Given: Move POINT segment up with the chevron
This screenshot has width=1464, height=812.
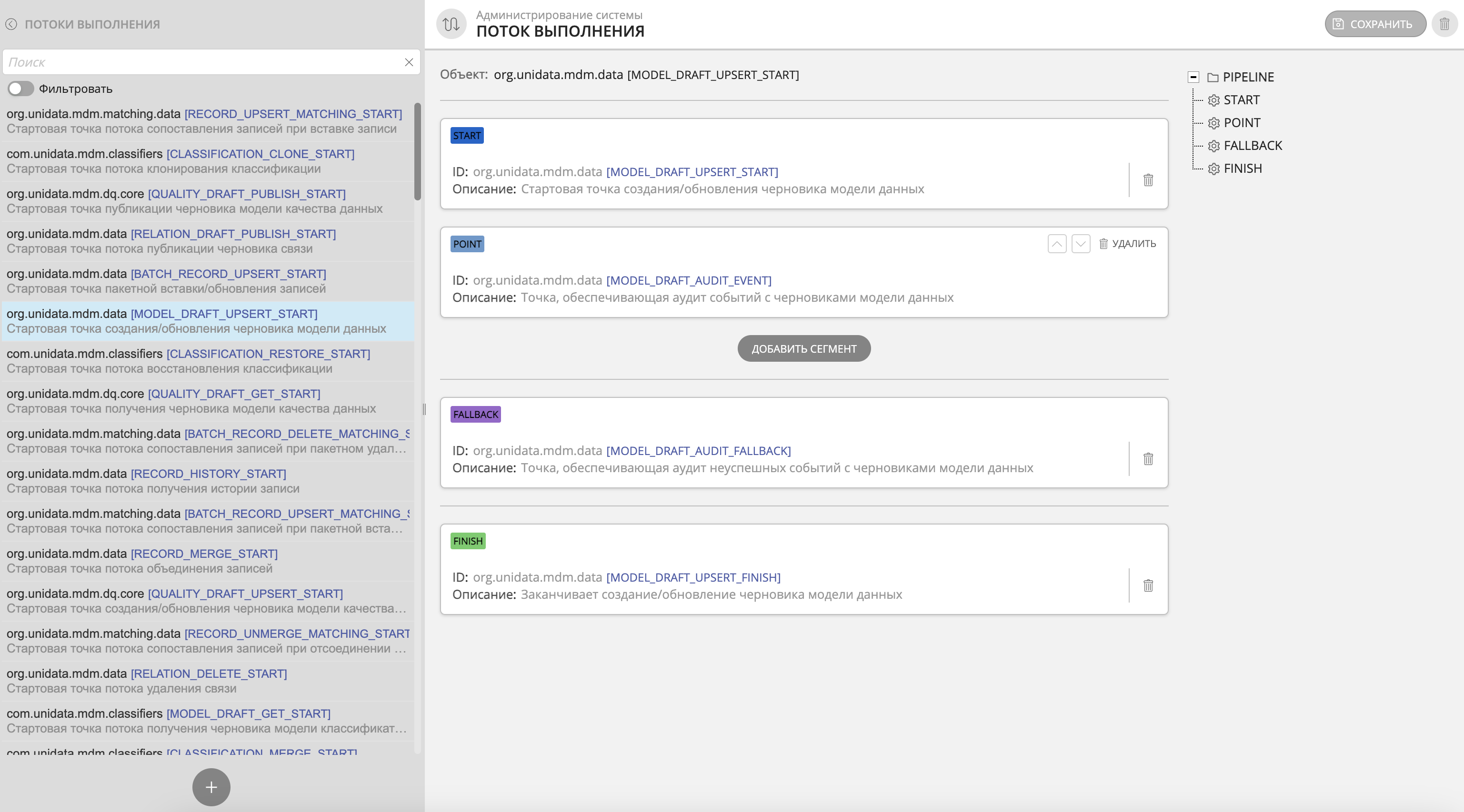Looking at the screenshot, I should click(1056, 244).
